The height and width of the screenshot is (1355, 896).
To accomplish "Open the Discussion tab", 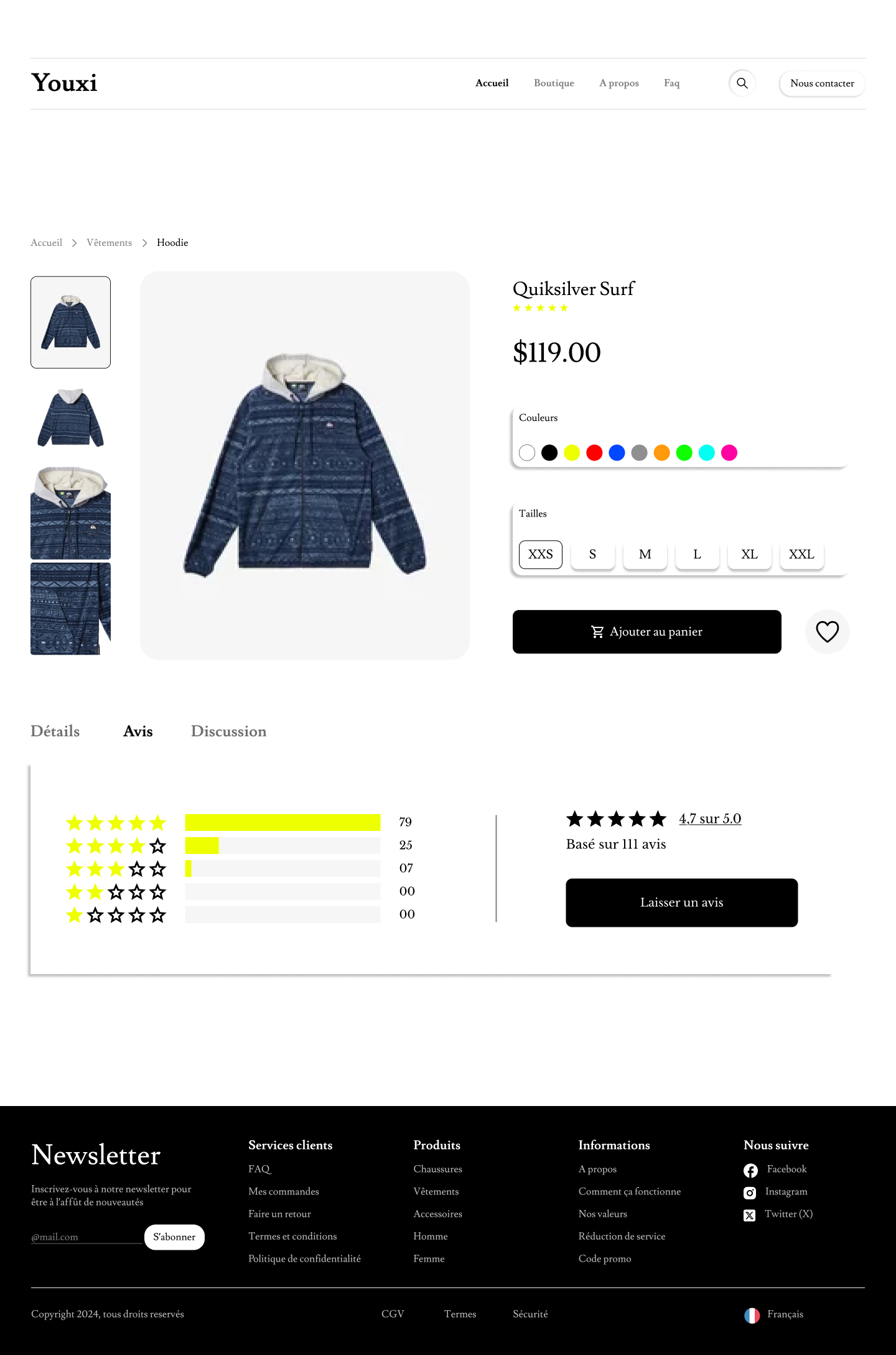I will 229,731.
